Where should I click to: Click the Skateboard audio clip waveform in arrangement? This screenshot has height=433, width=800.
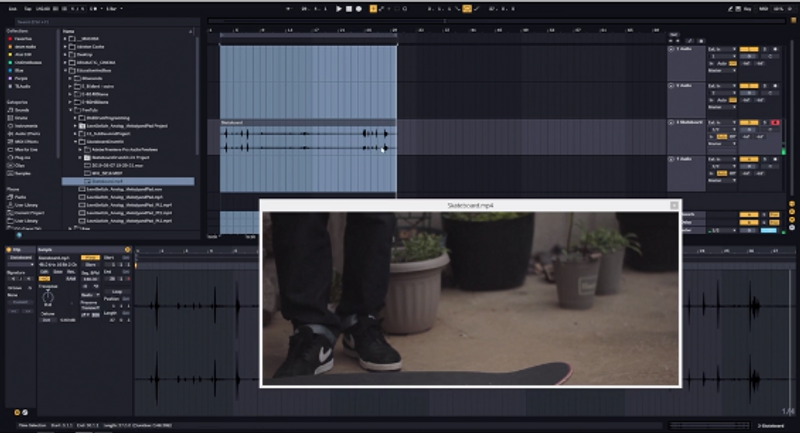pyautogui.click(x=308, y=140)
